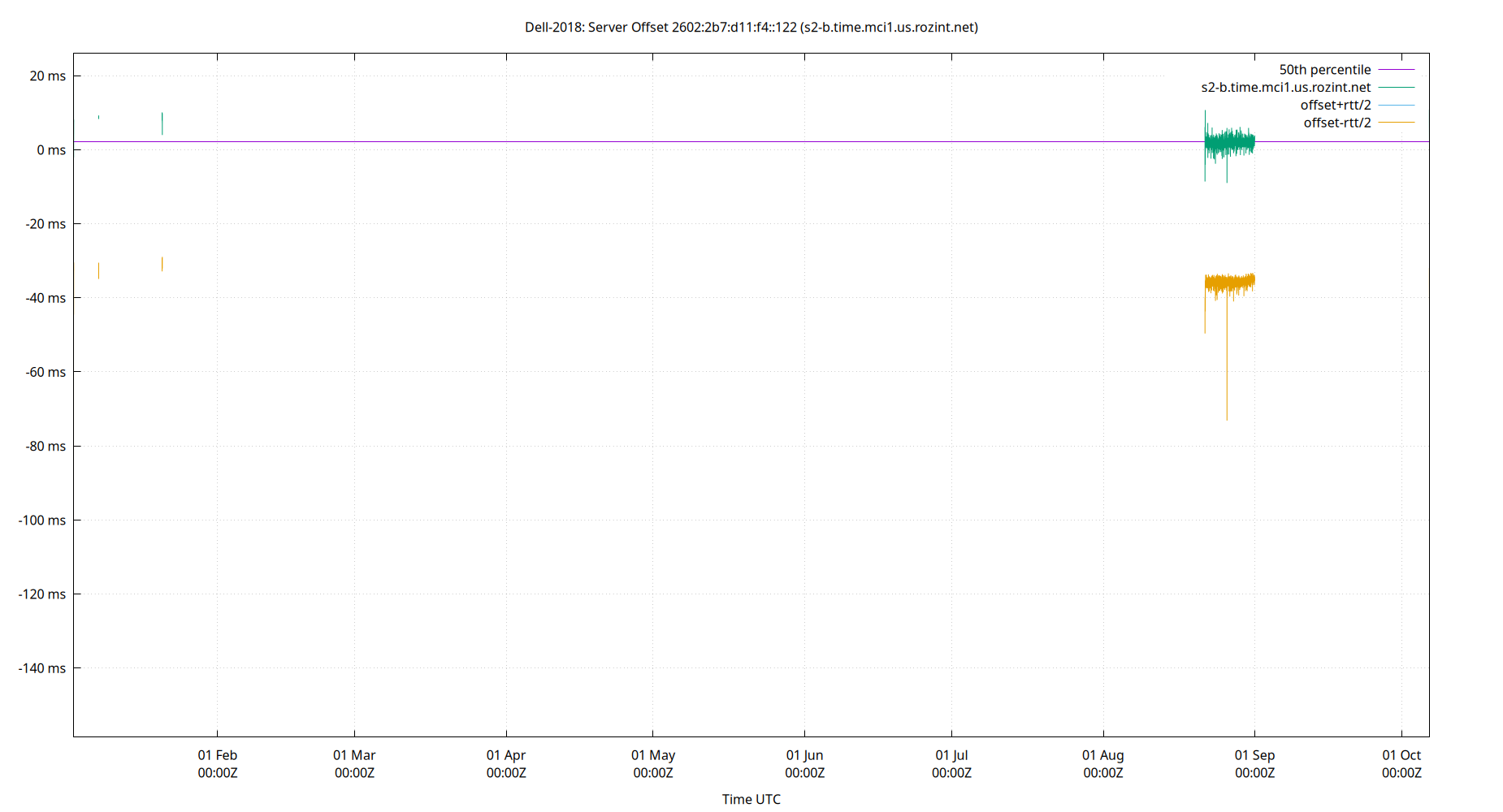Toggle visibility of the 50th percentile series
The image size is (1503, 812).
(x=1324, y=70)
